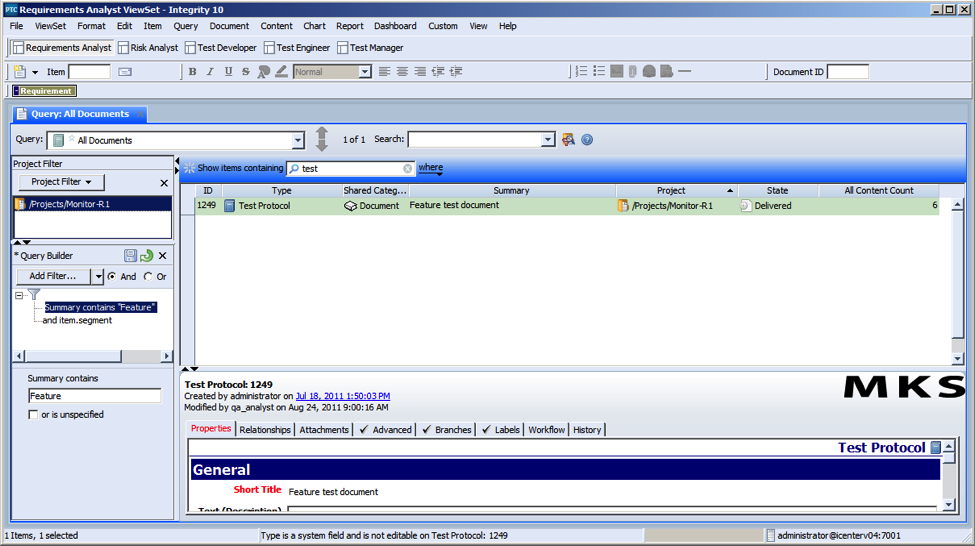
Task: Close the Project Filter panel
Action: 164,183
